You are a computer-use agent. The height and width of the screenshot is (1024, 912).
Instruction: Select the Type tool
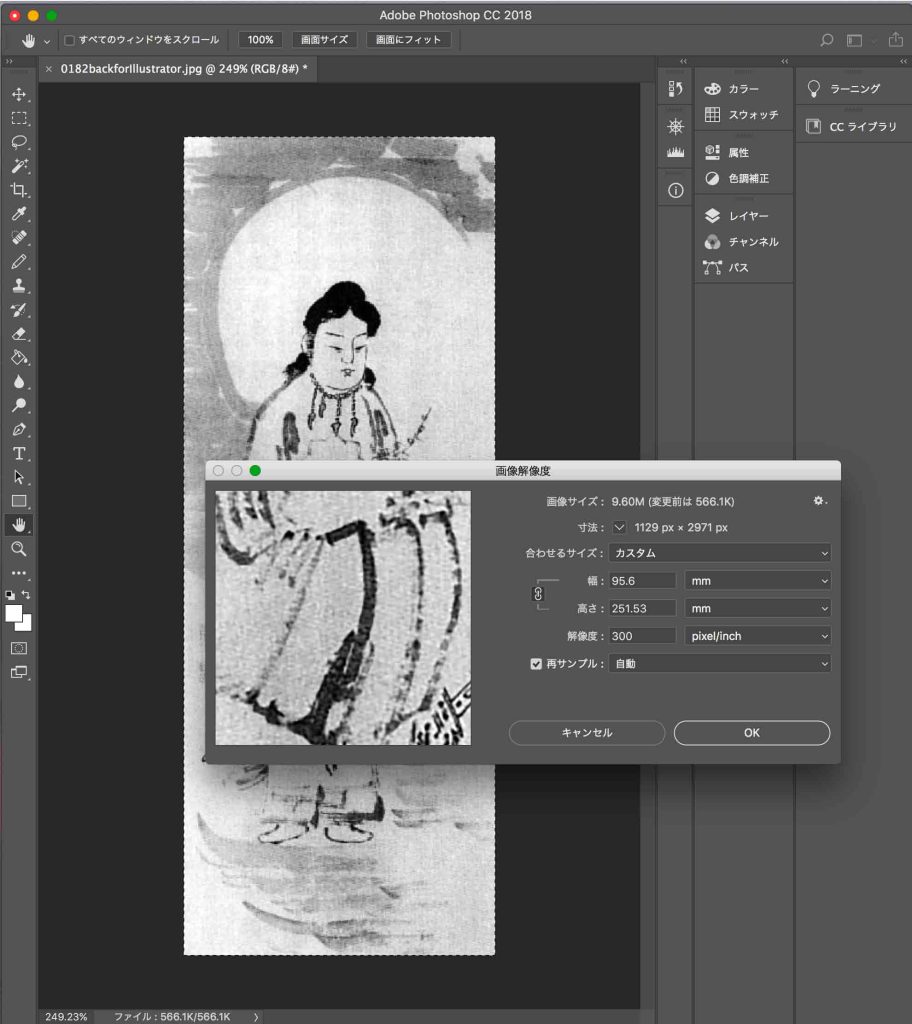point(19,453)
